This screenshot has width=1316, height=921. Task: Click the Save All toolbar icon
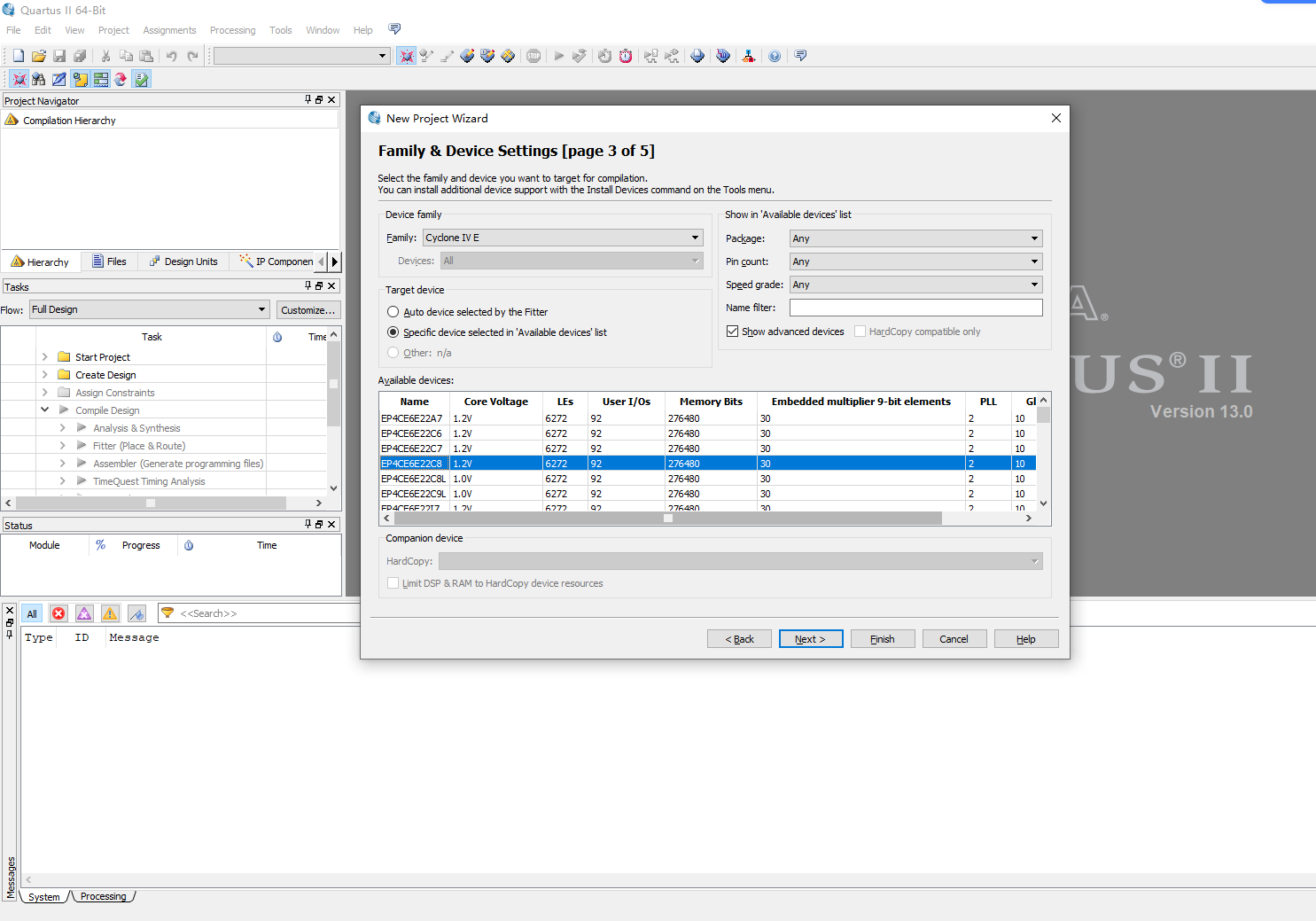(80, 56)
